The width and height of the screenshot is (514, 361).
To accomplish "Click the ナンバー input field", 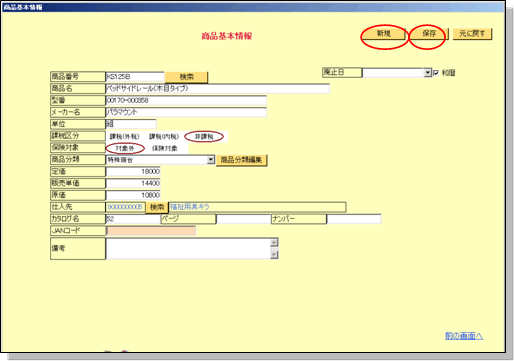I will [354, 219].
